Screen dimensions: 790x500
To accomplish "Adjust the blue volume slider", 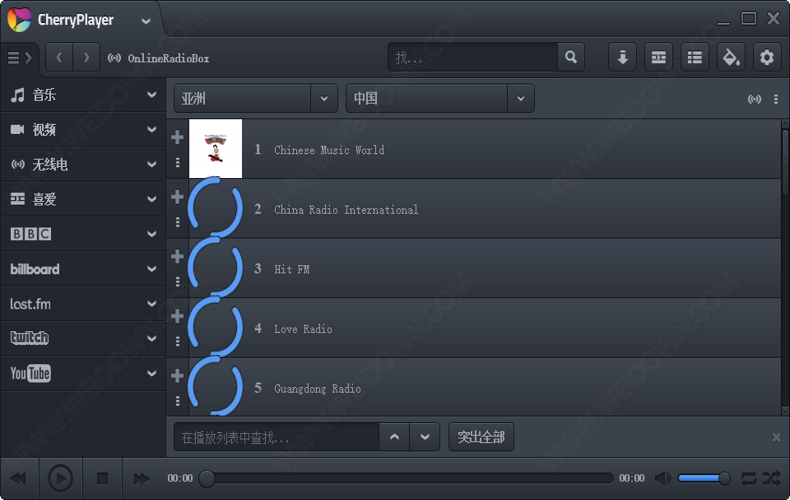I will (x=704, y=478).
